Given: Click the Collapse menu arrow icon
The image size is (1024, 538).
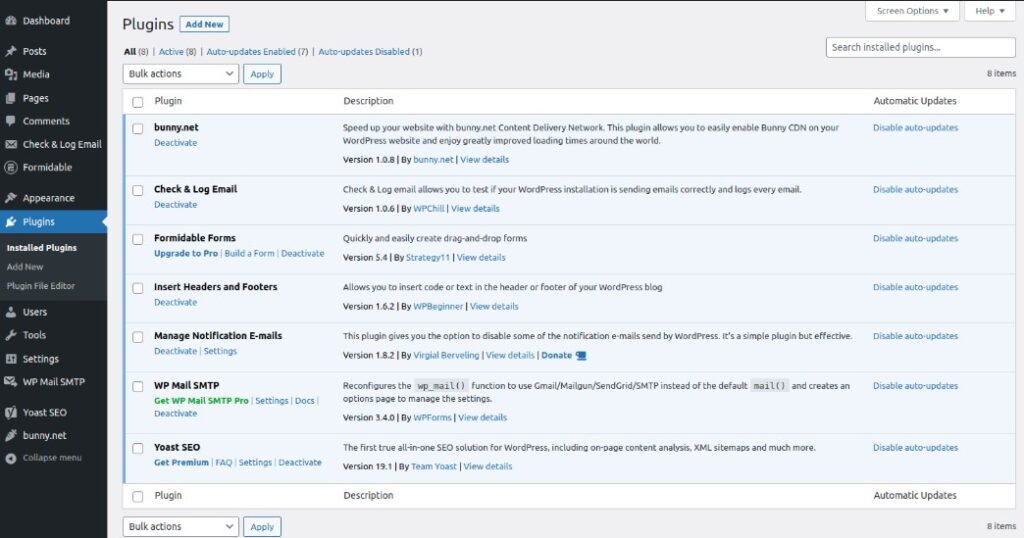Looking at the screenshot, I should click(10, 458).
